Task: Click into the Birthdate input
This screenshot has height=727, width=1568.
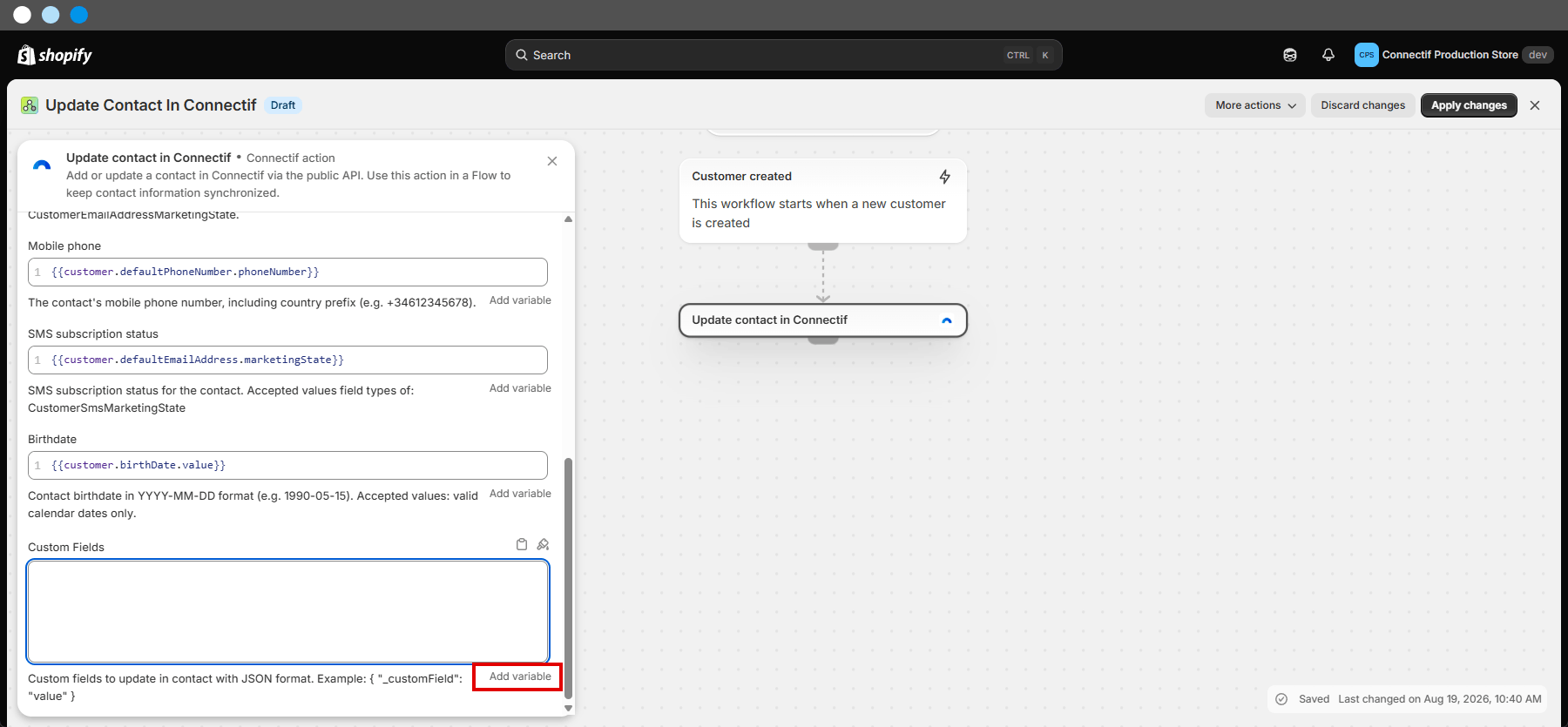Action: tap(287, 465)
